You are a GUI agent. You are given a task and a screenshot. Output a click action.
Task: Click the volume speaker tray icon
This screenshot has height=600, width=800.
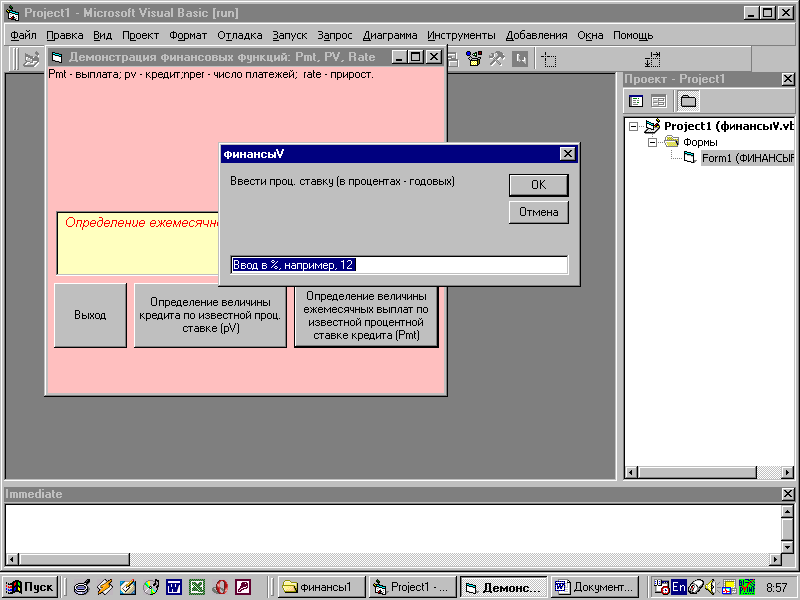[x=711, y=587]
